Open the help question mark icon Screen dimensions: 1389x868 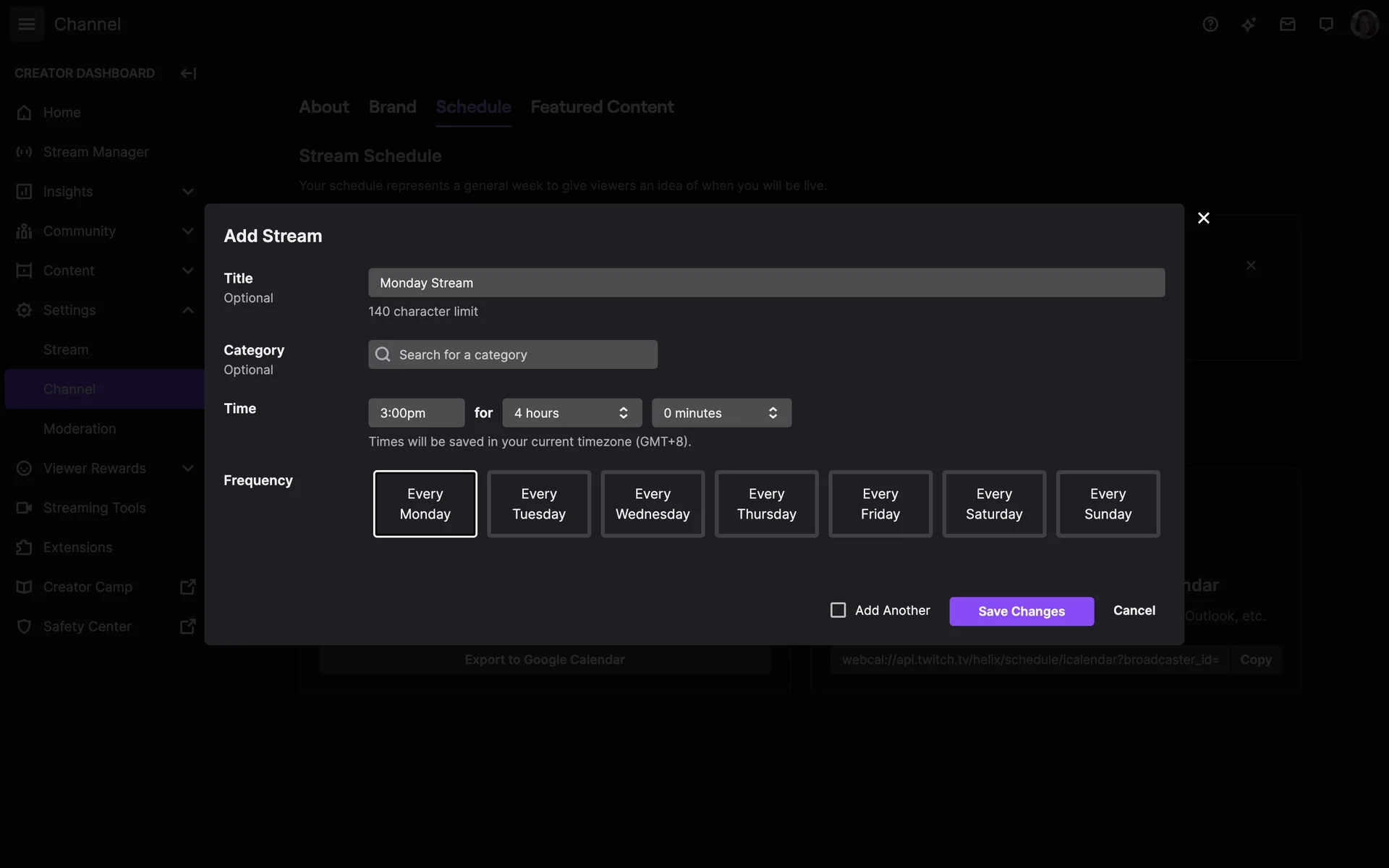click(1210, 25)
